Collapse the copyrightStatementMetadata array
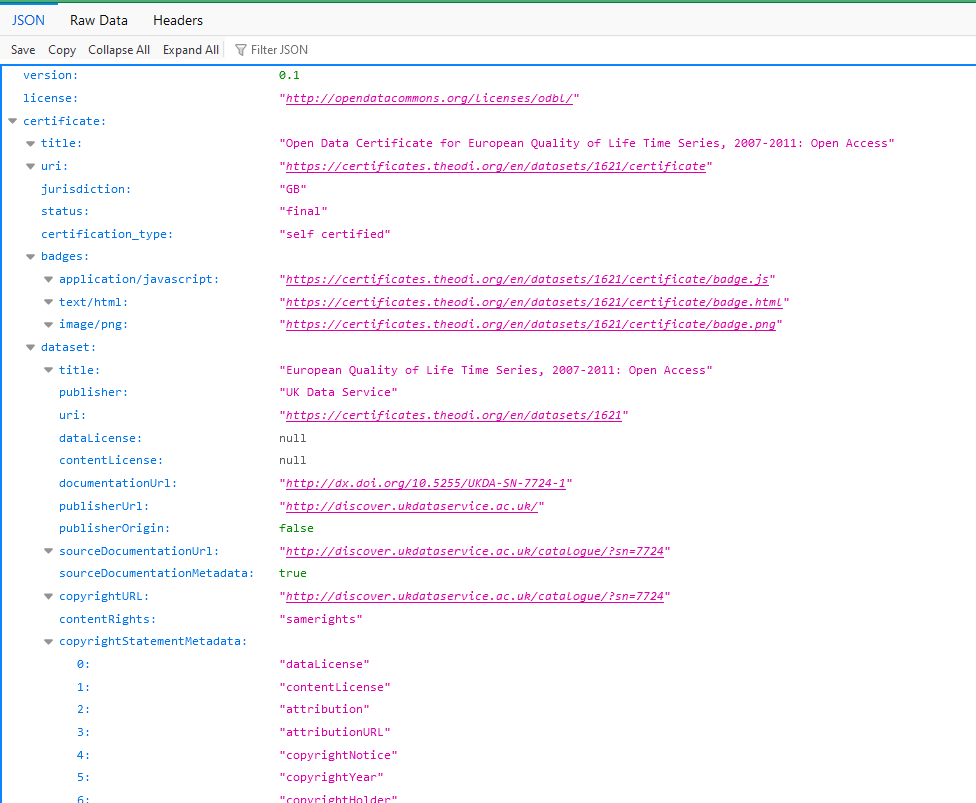 [x=48, y=641]
